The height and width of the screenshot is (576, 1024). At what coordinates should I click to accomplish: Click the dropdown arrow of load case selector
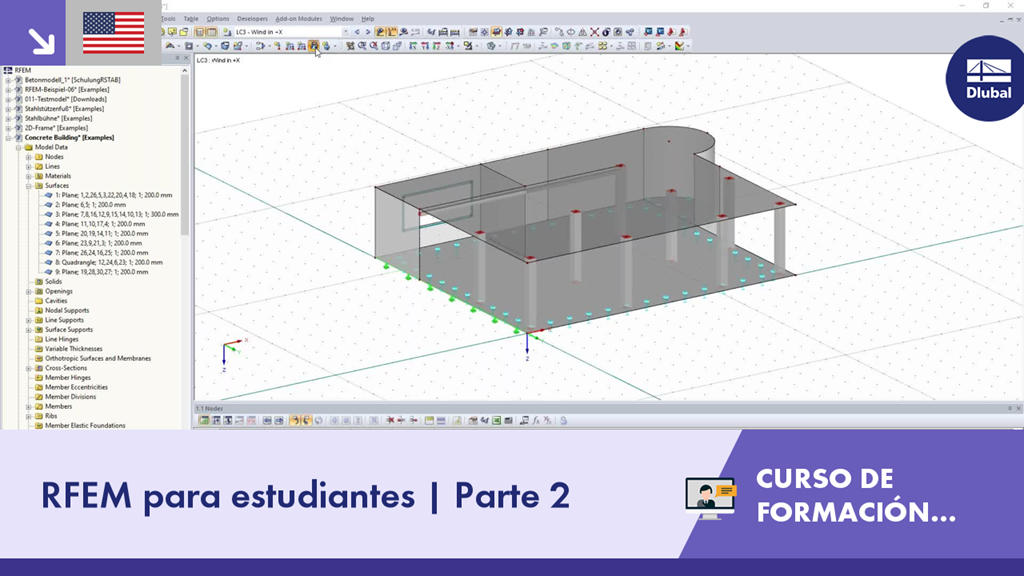click(345, 32)
